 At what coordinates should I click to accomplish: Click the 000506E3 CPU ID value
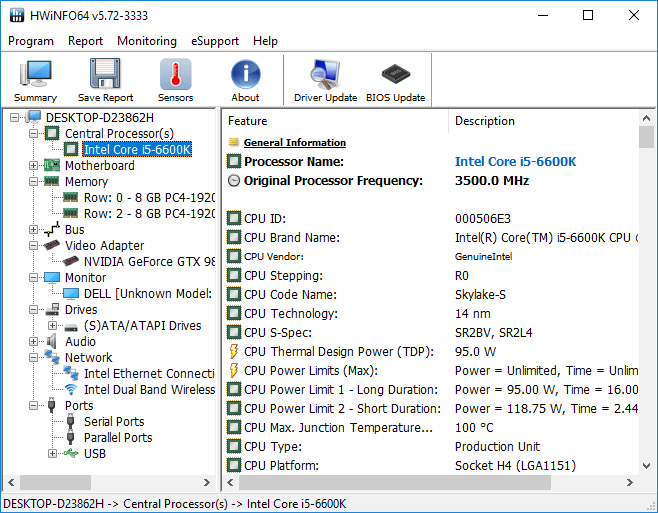pos(483,218)
